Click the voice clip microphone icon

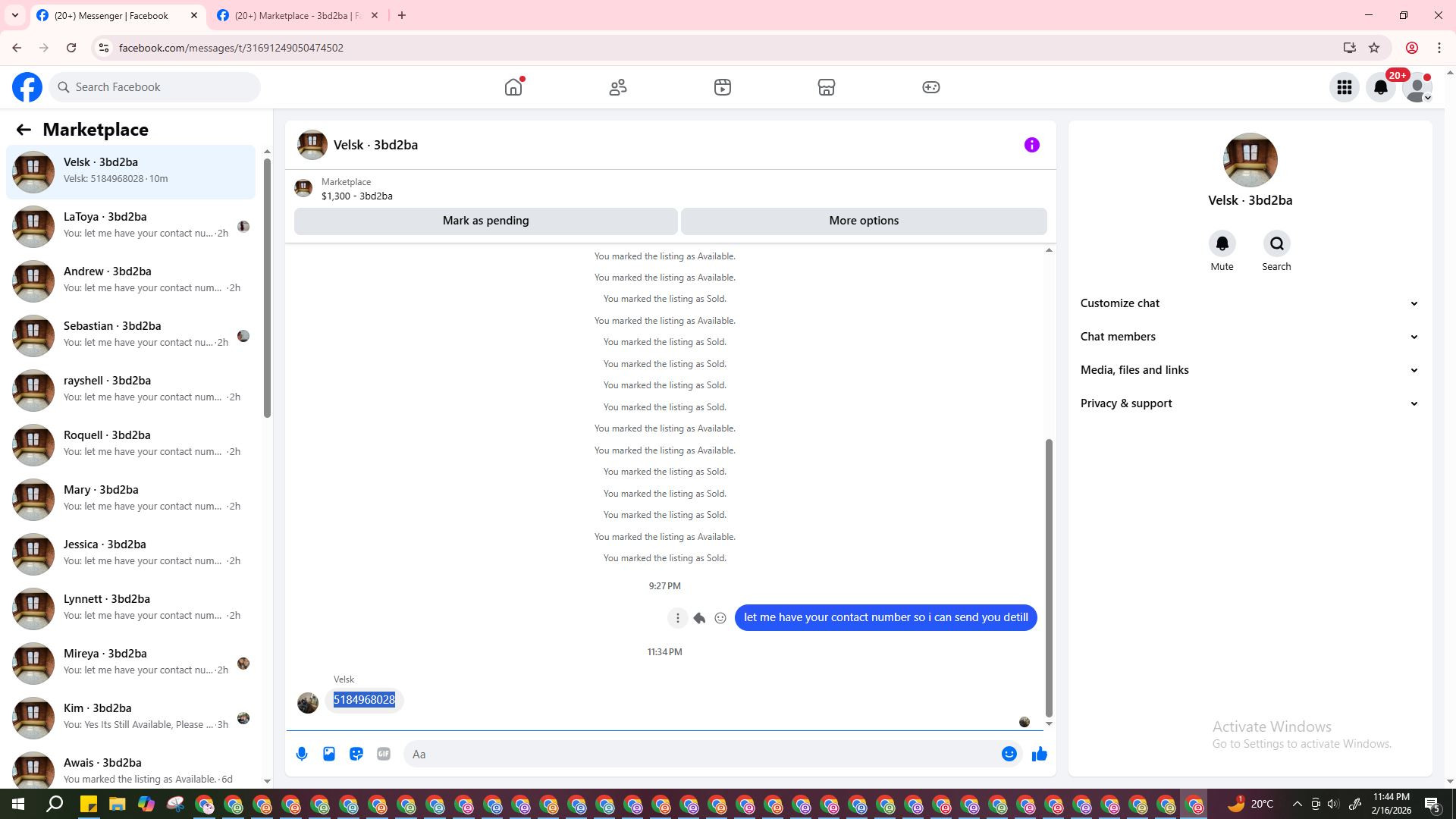302,754
